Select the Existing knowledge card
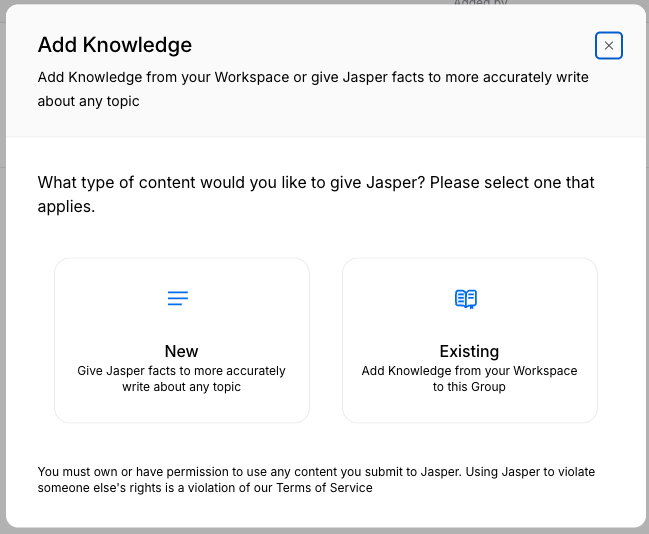 click(469, 340)
